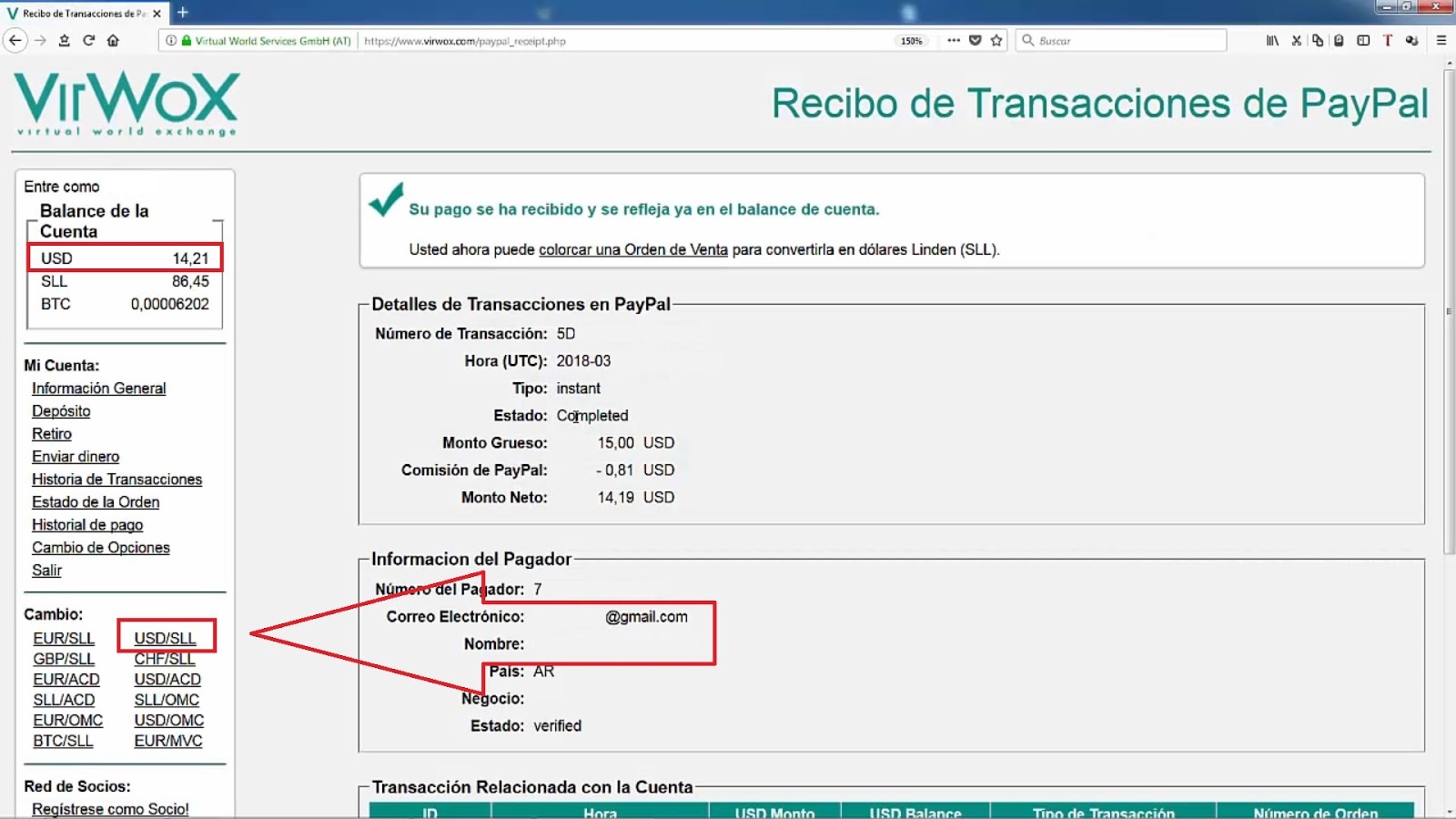Open the Enviar dinero link
The image size is (1456, 819).
(76, 457)
